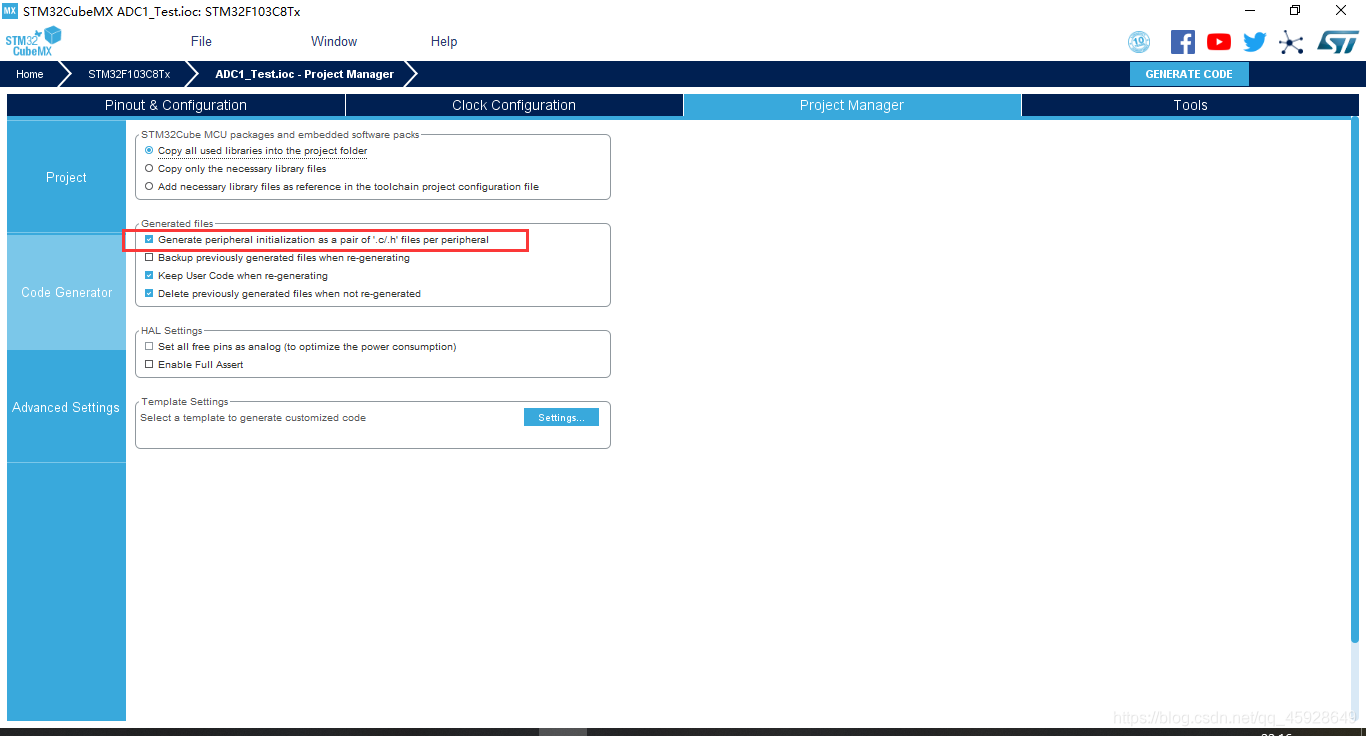Select Copy all used libraries radio button
The width and height of the screenshot is (1366, 736).
point(149,151)
